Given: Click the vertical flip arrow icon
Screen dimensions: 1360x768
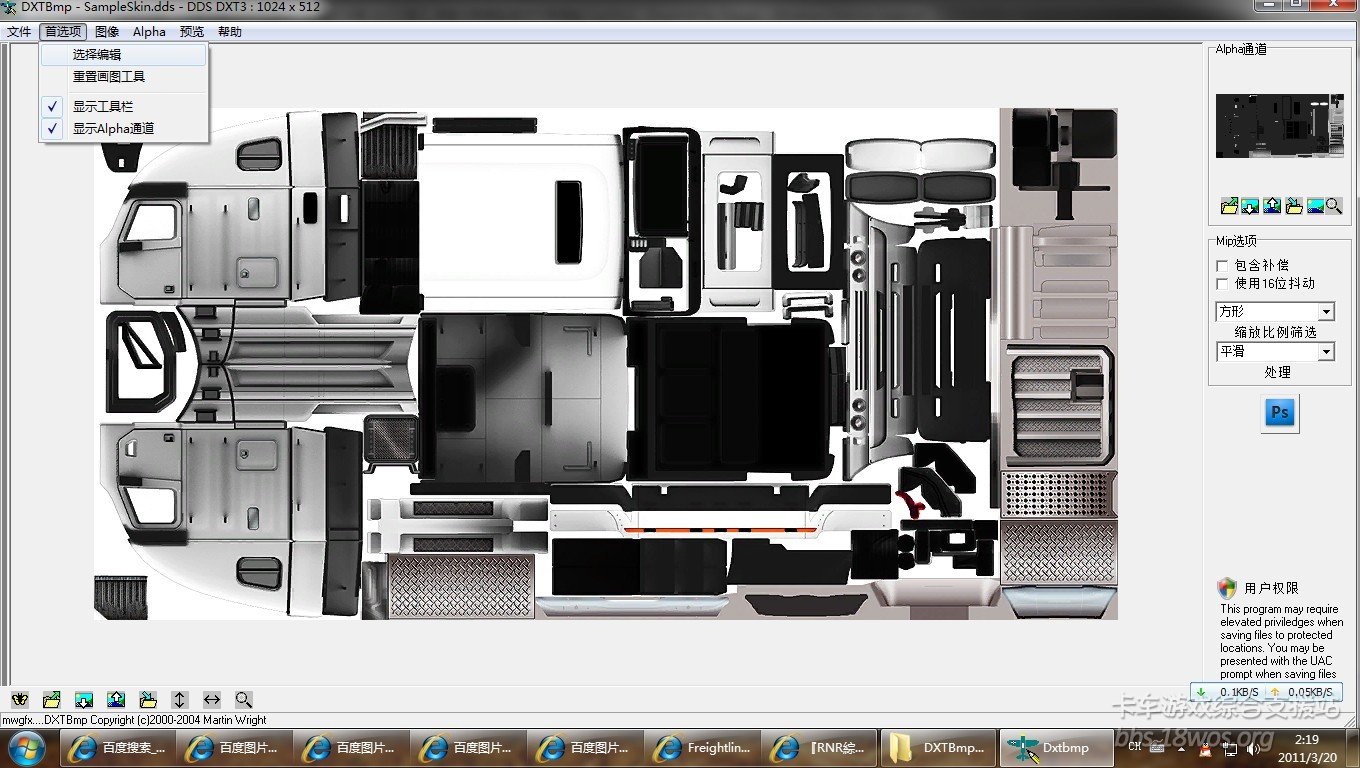Looking at the screenshot, I should (x=180, y=700).
